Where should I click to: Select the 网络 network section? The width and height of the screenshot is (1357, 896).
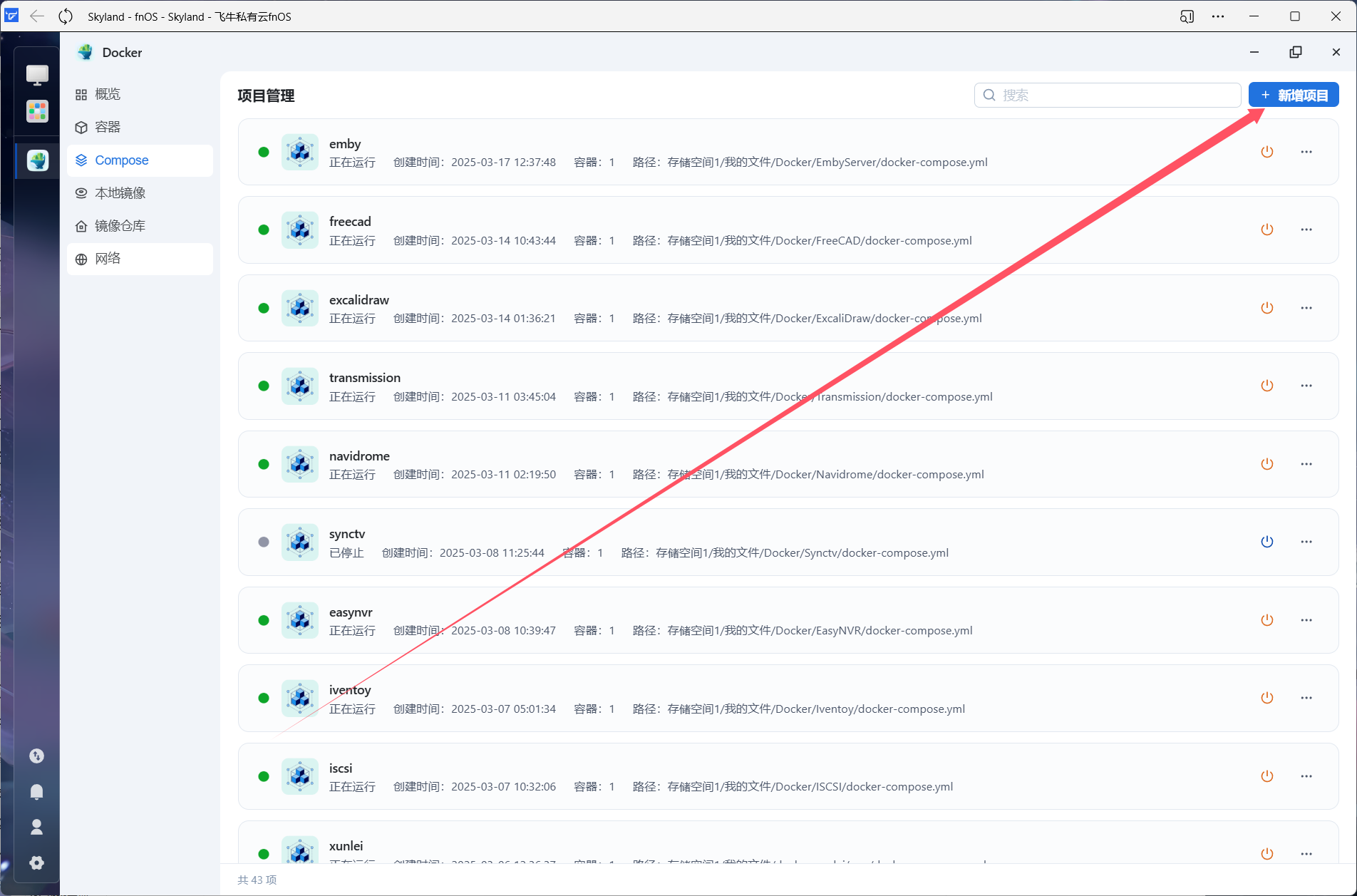(x=108, y=259)
